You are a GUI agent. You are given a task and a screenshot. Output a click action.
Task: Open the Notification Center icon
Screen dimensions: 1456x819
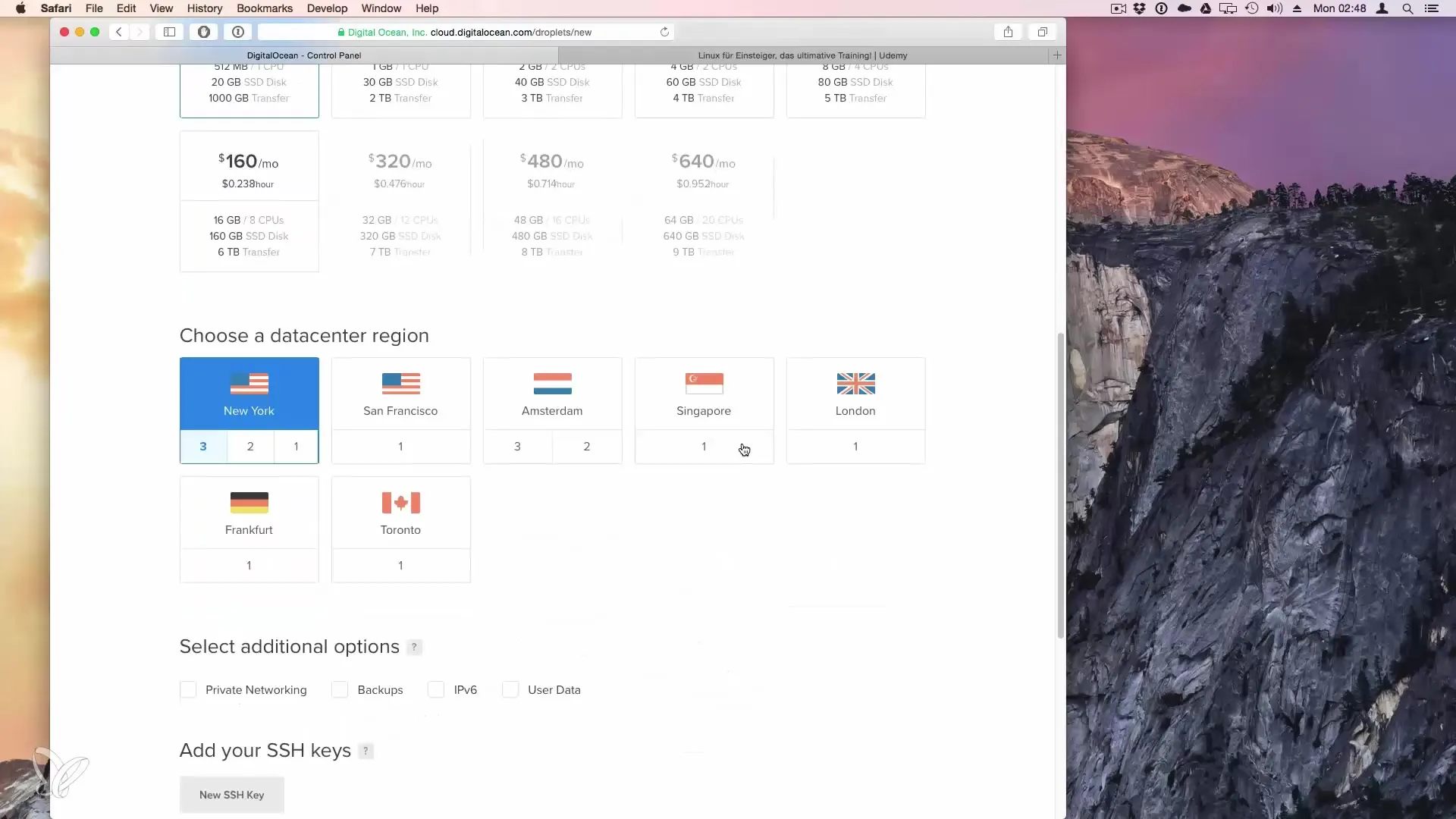(1432, 8)
